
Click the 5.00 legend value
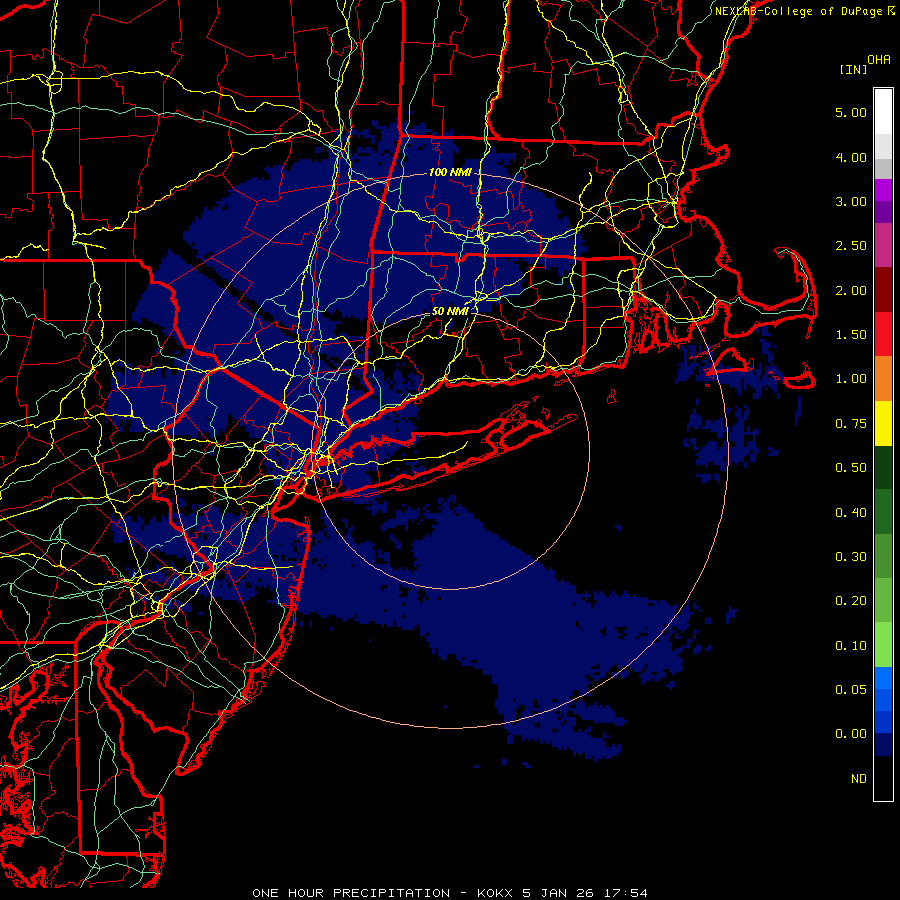point(851,112)
